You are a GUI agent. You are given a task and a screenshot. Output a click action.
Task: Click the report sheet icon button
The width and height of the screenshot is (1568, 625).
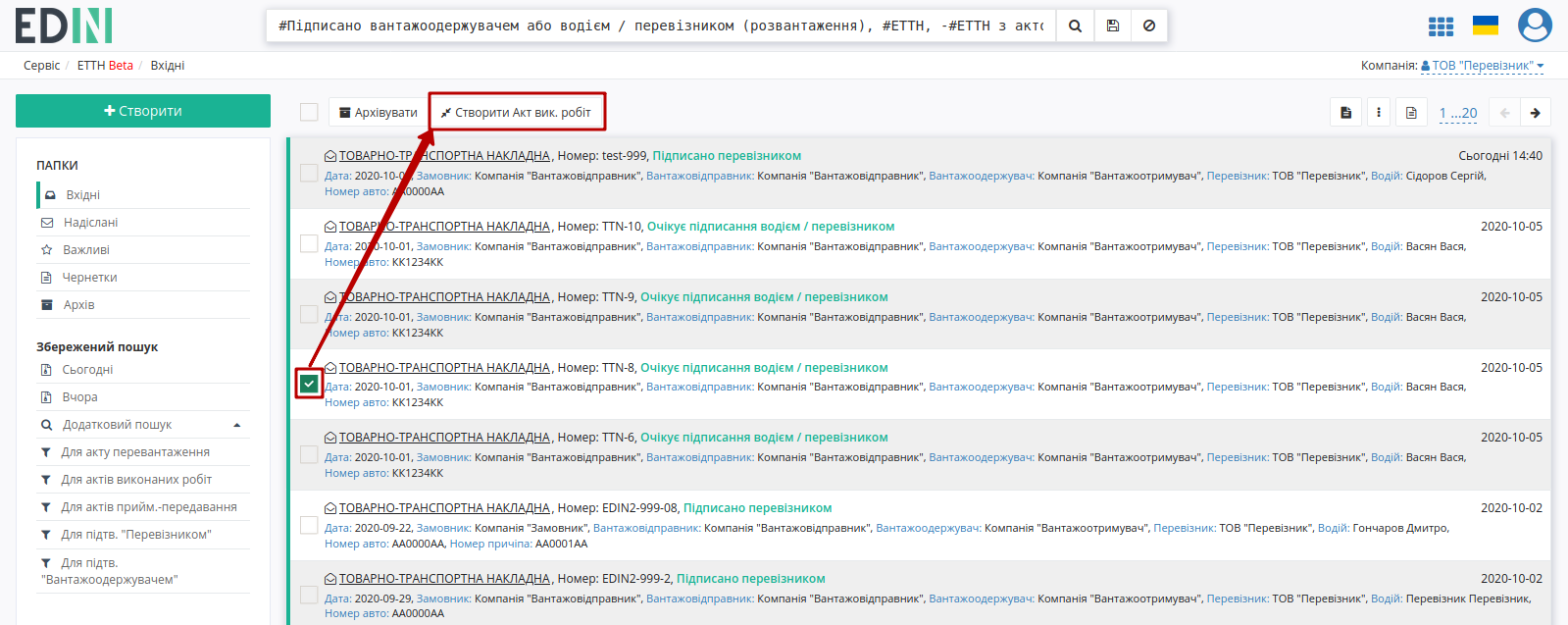click(x=1411, y=113)
